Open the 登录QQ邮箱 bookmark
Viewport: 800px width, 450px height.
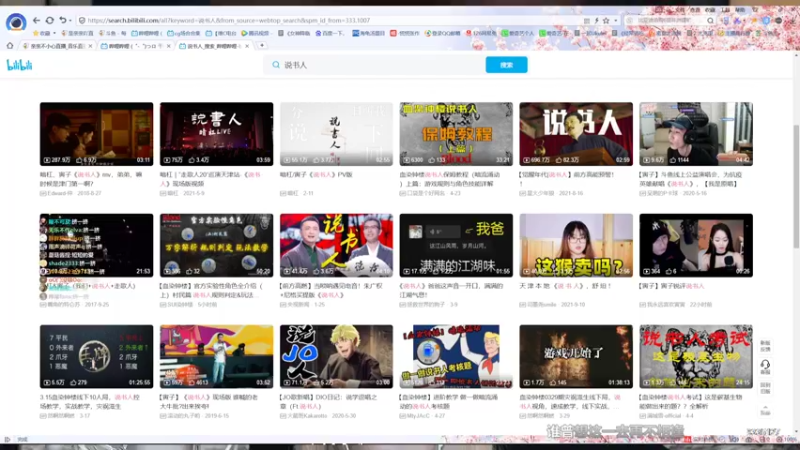click(442, 33)
